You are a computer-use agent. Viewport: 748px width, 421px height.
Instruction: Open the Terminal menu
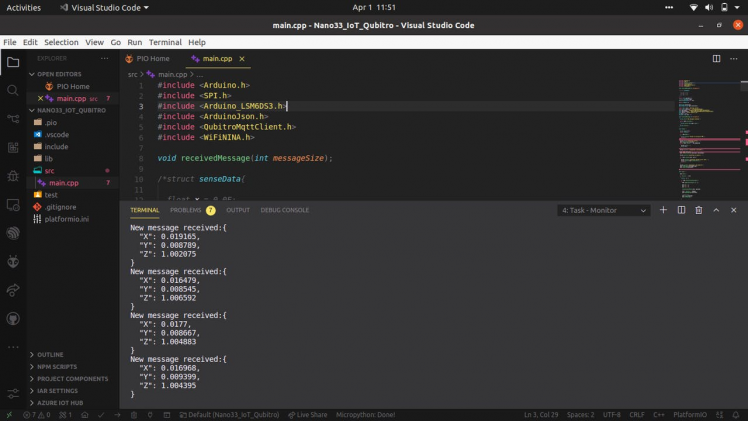[x=165, y=43]
